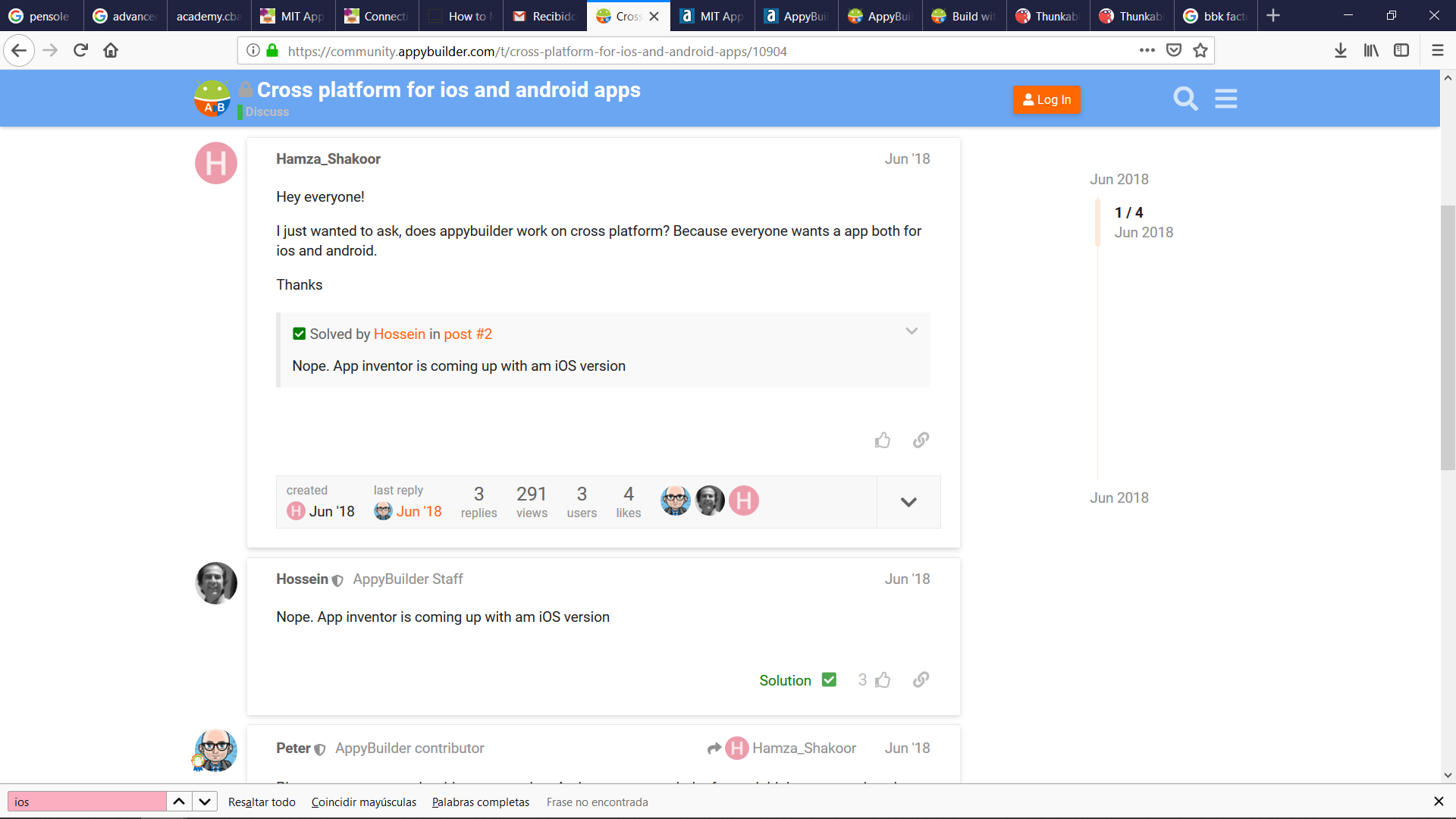Screen dimensions: 1456x819
Task: Toggle the green Solution checkmark
Action: click(829, 679)
